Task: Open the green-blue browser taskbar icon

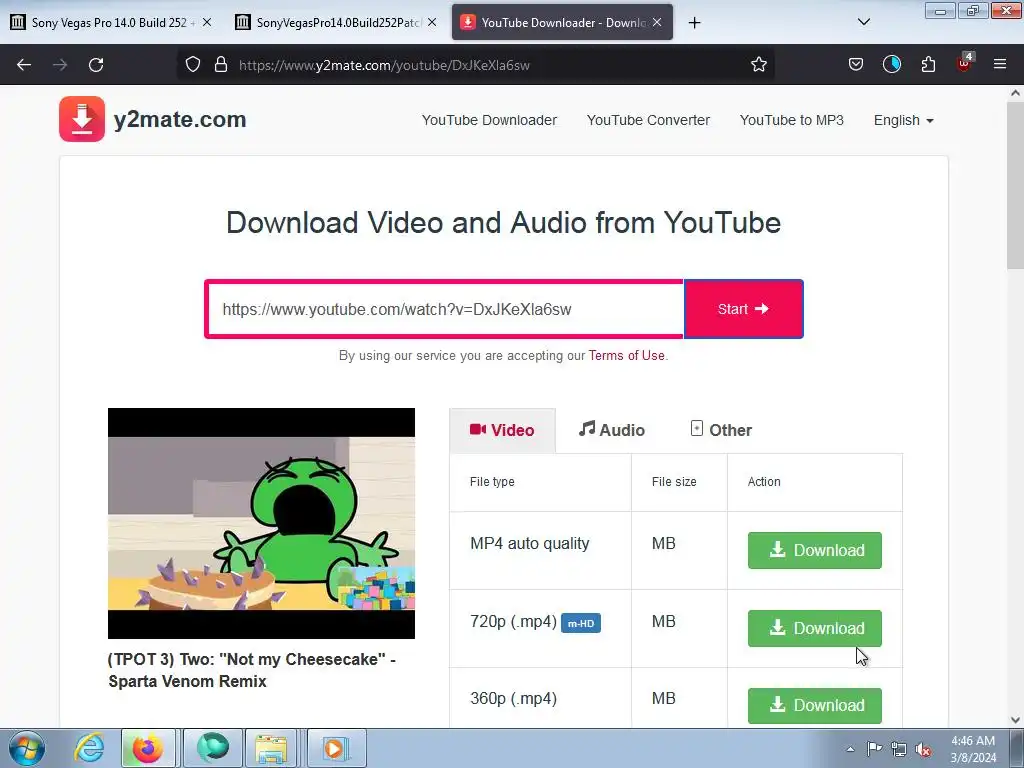Action: pyautogui.click(x=213, y=748)
